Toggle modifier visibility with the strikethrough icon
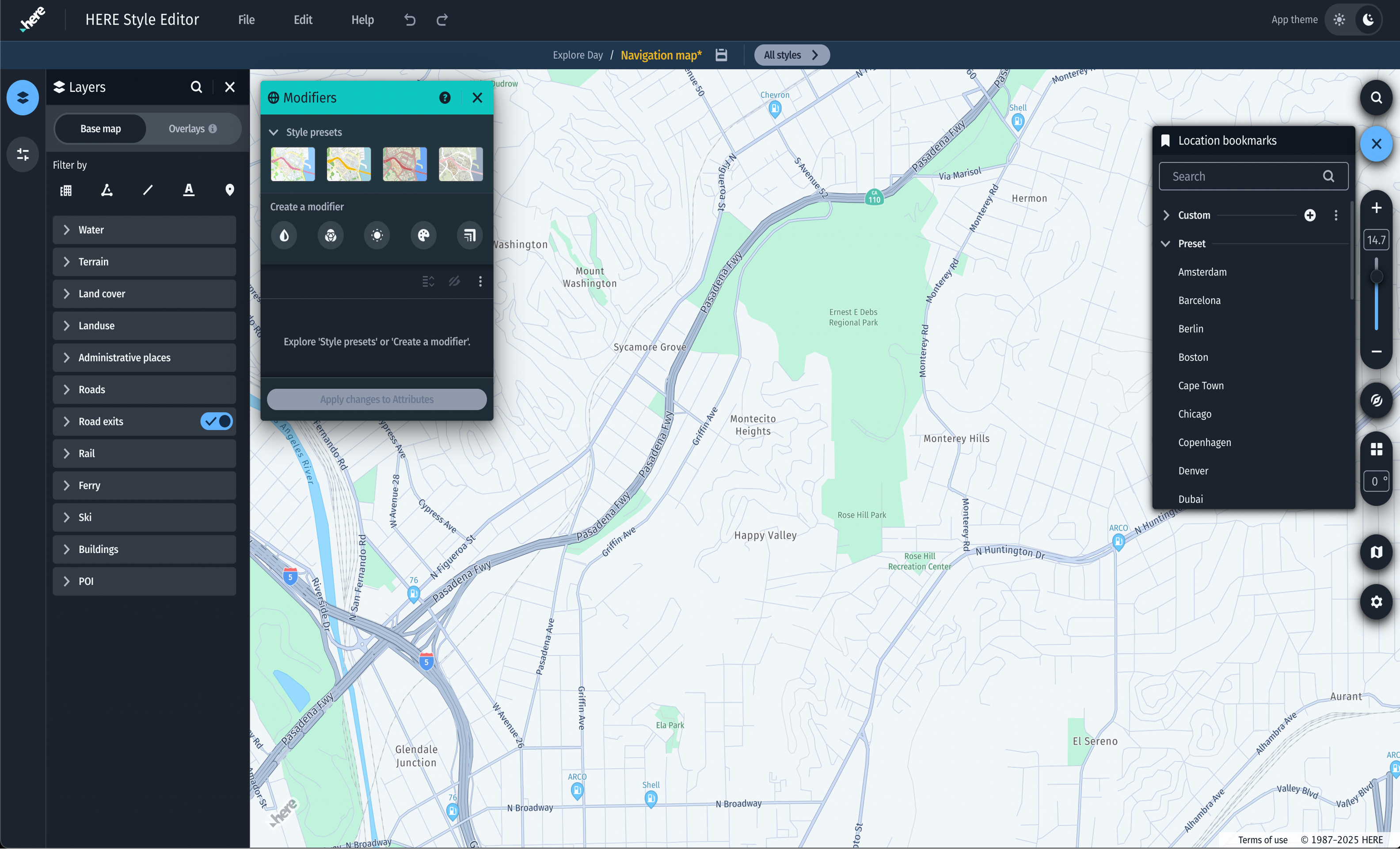This screenshot has height=849, width=1400. [x=454, y=281]
